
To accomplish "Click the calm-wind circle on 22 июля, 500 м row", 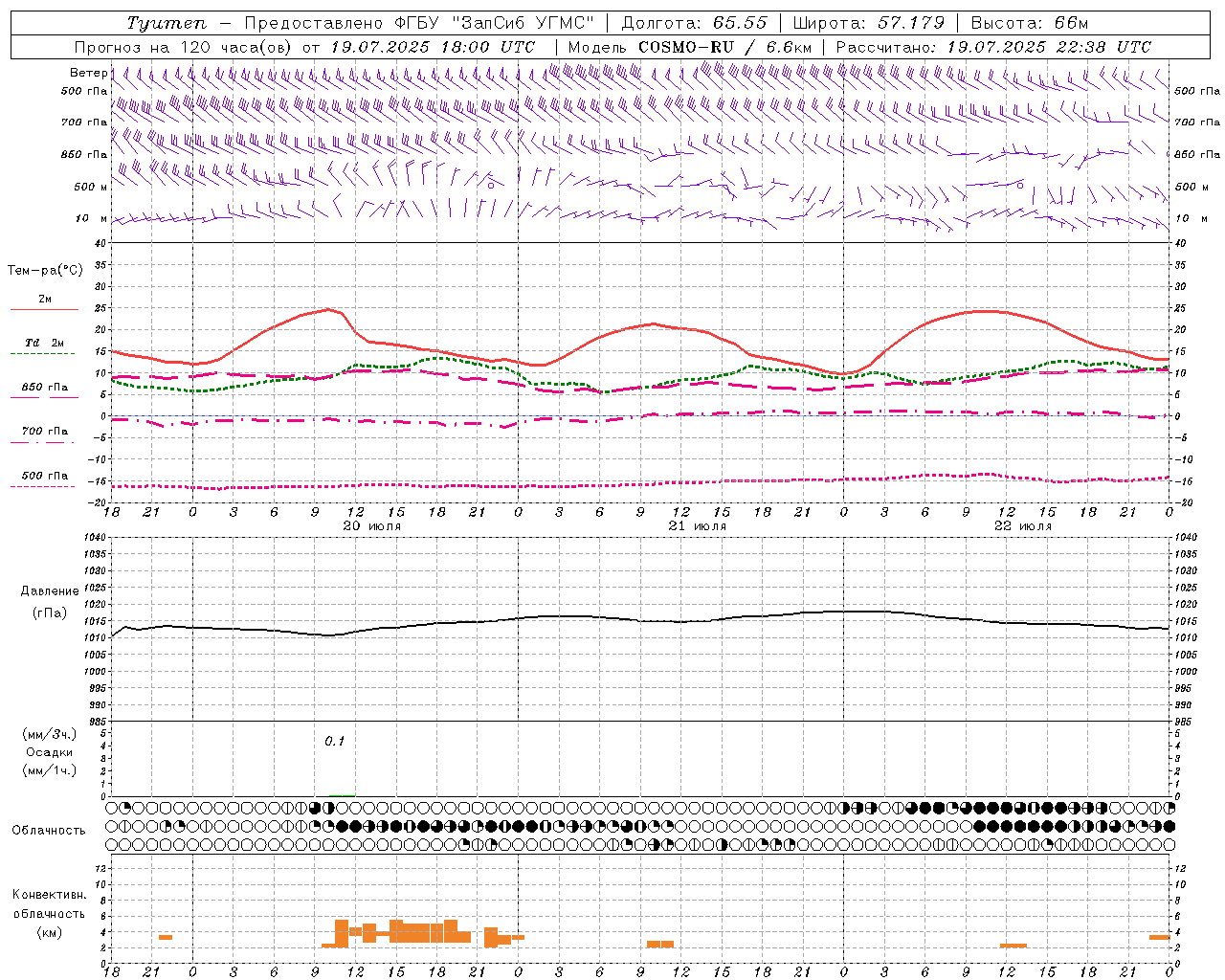I will tap(1020, 186).
